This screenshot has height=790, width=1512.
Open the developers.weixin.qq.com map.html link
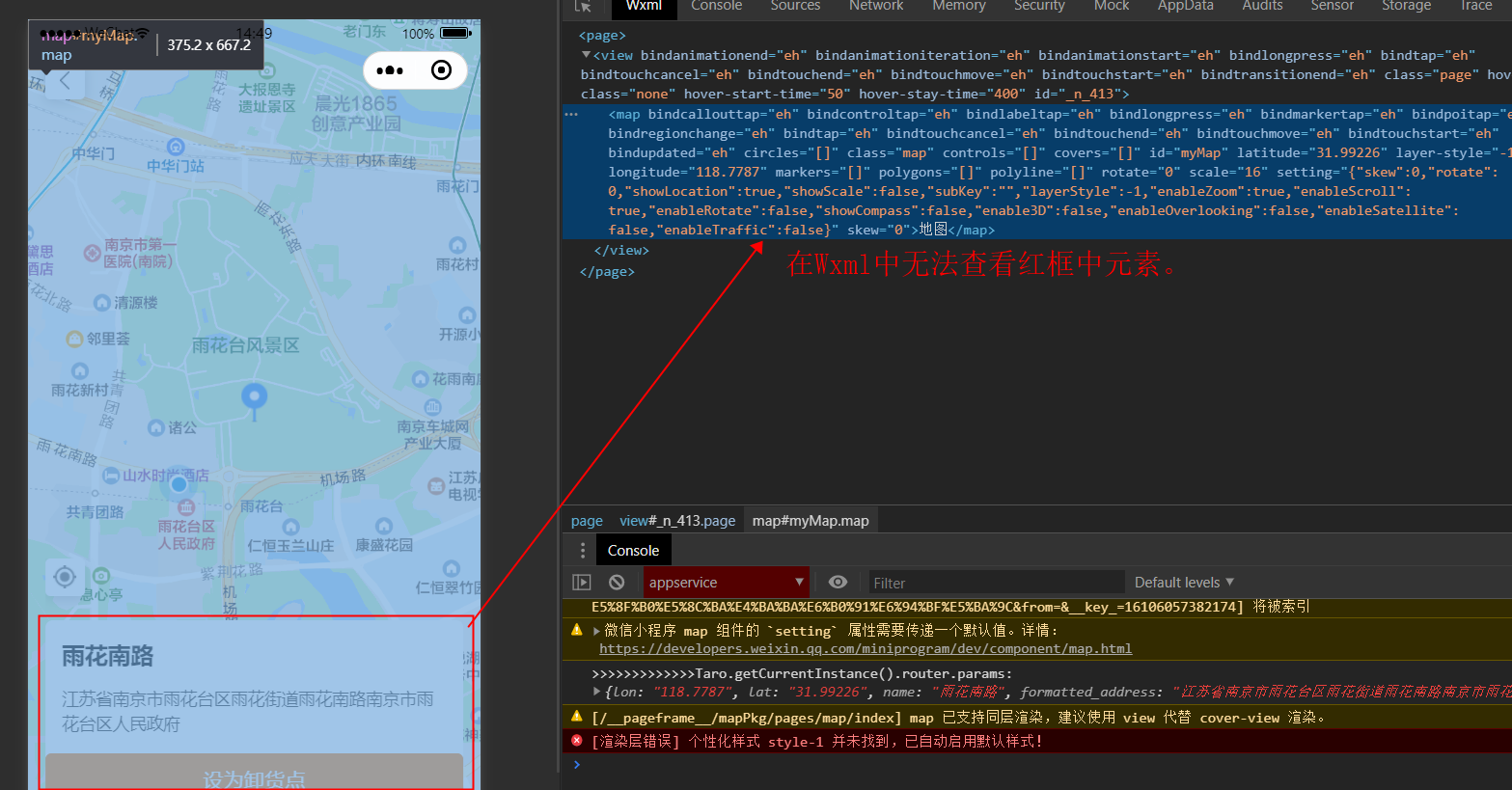(x=866, y=649)
